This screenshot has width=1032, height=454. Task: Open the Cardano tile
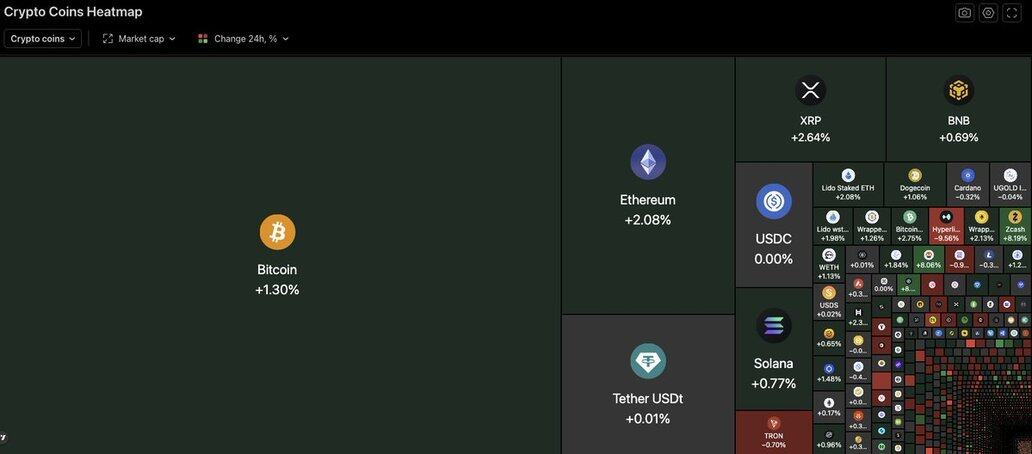967,185
